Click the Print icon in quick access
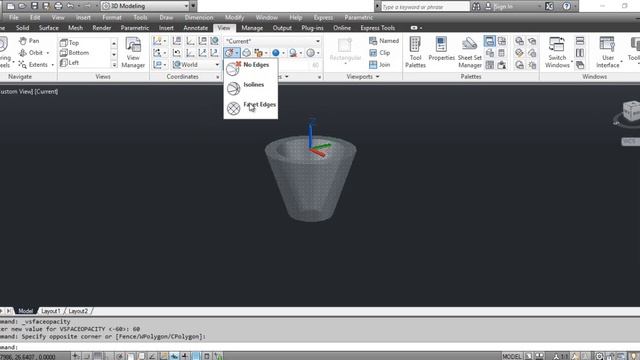640x360 pixels. (58, 6)
